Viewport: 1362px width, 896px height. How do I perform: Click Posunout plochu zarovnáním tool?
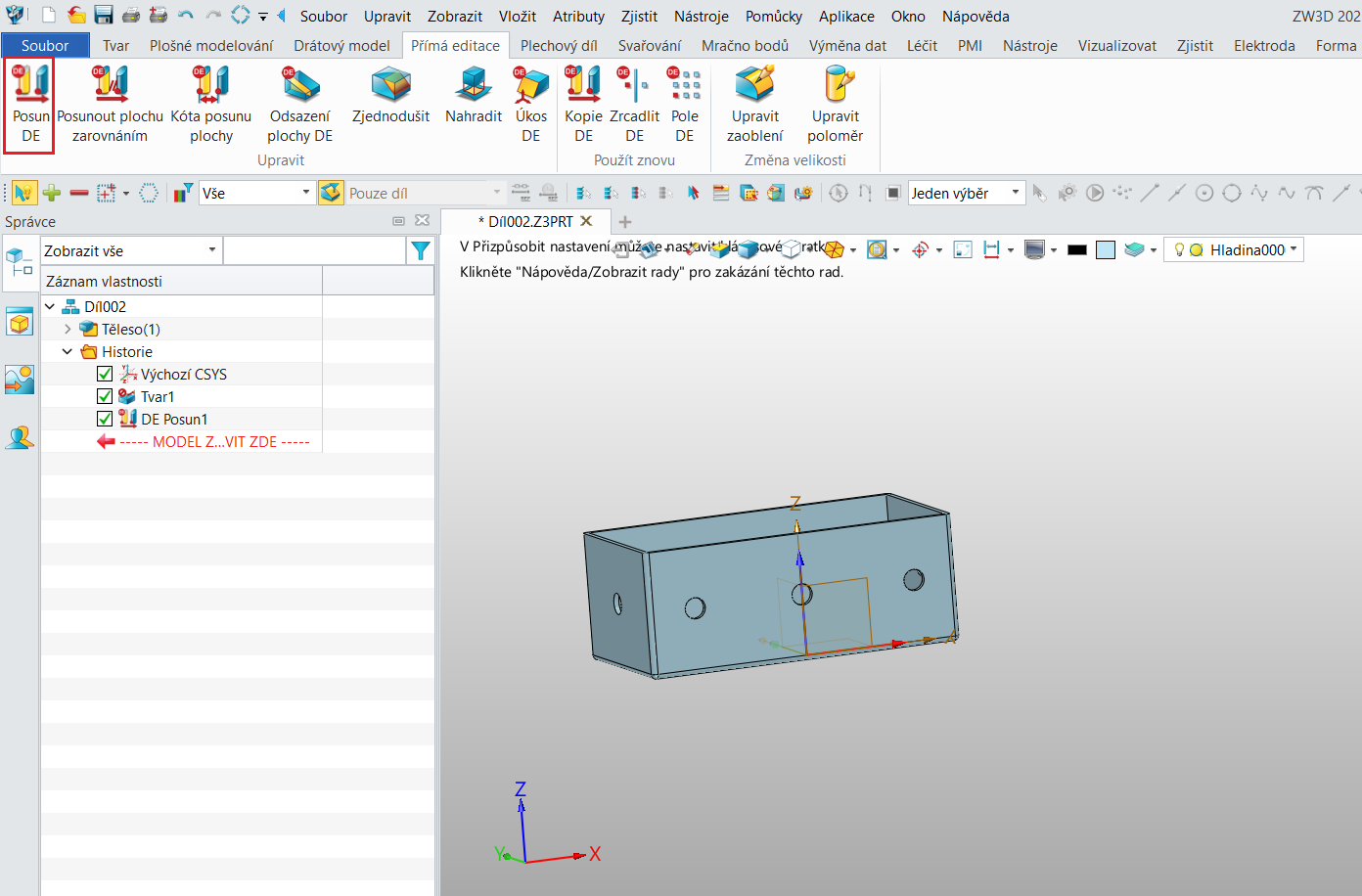pyautogui.click(x=110, y=105)
